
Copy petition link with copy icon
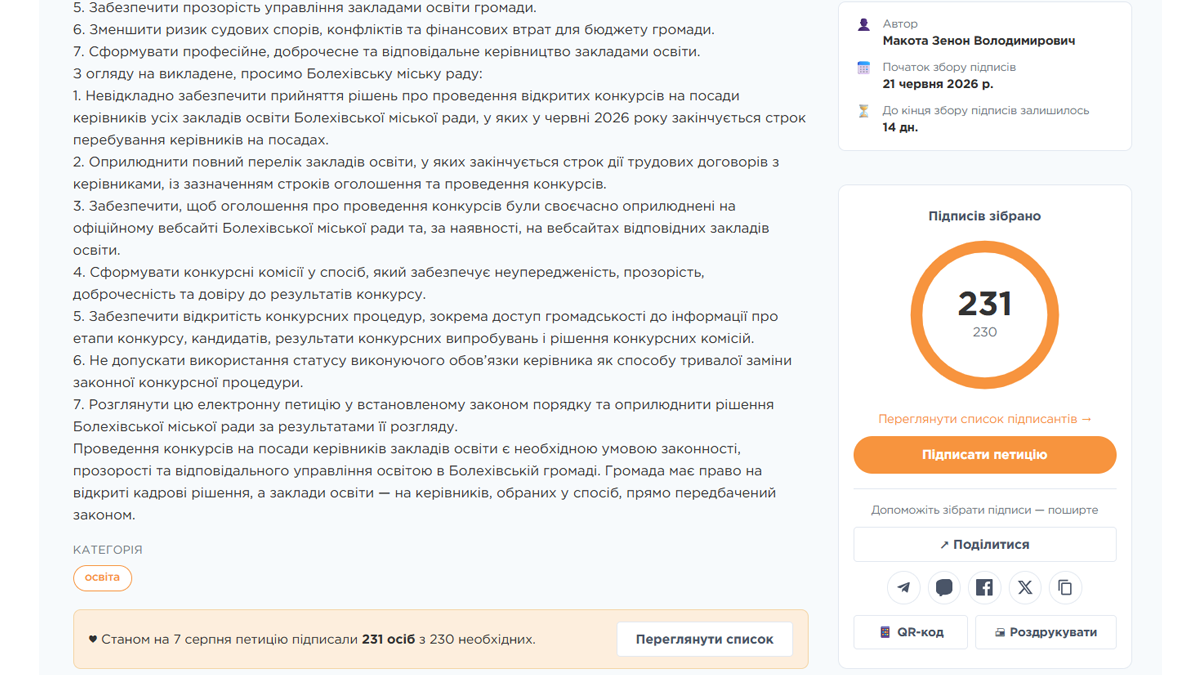1065,587
